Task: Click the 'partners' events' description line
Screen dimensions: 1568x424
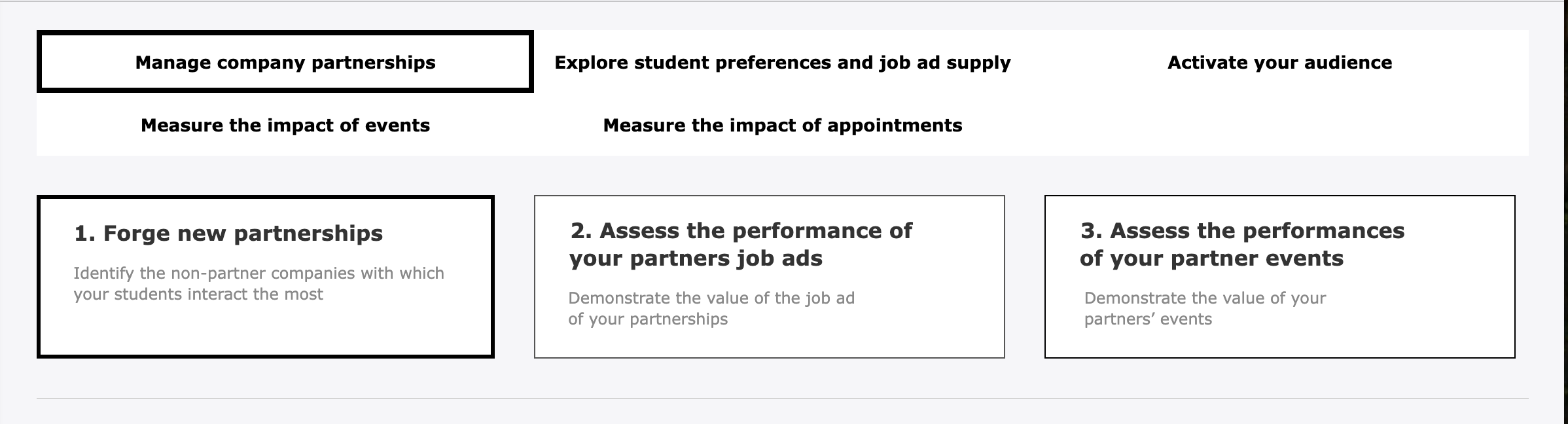Action: pos(1148,319)
